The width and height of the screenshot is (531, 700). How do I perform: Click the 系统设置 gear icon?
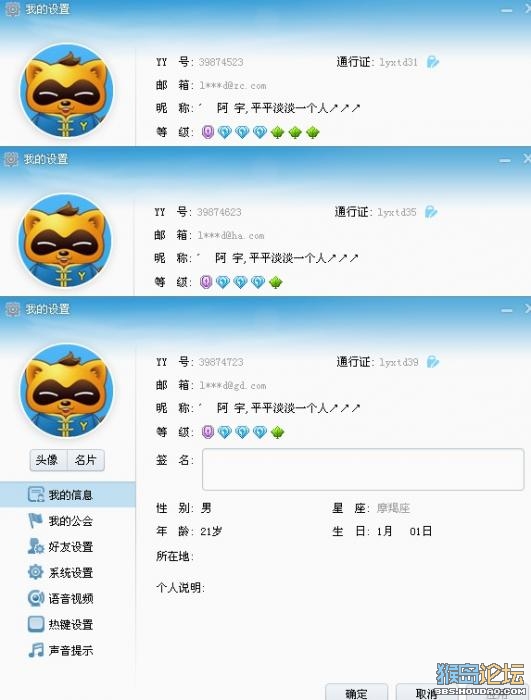pos(36,572)
